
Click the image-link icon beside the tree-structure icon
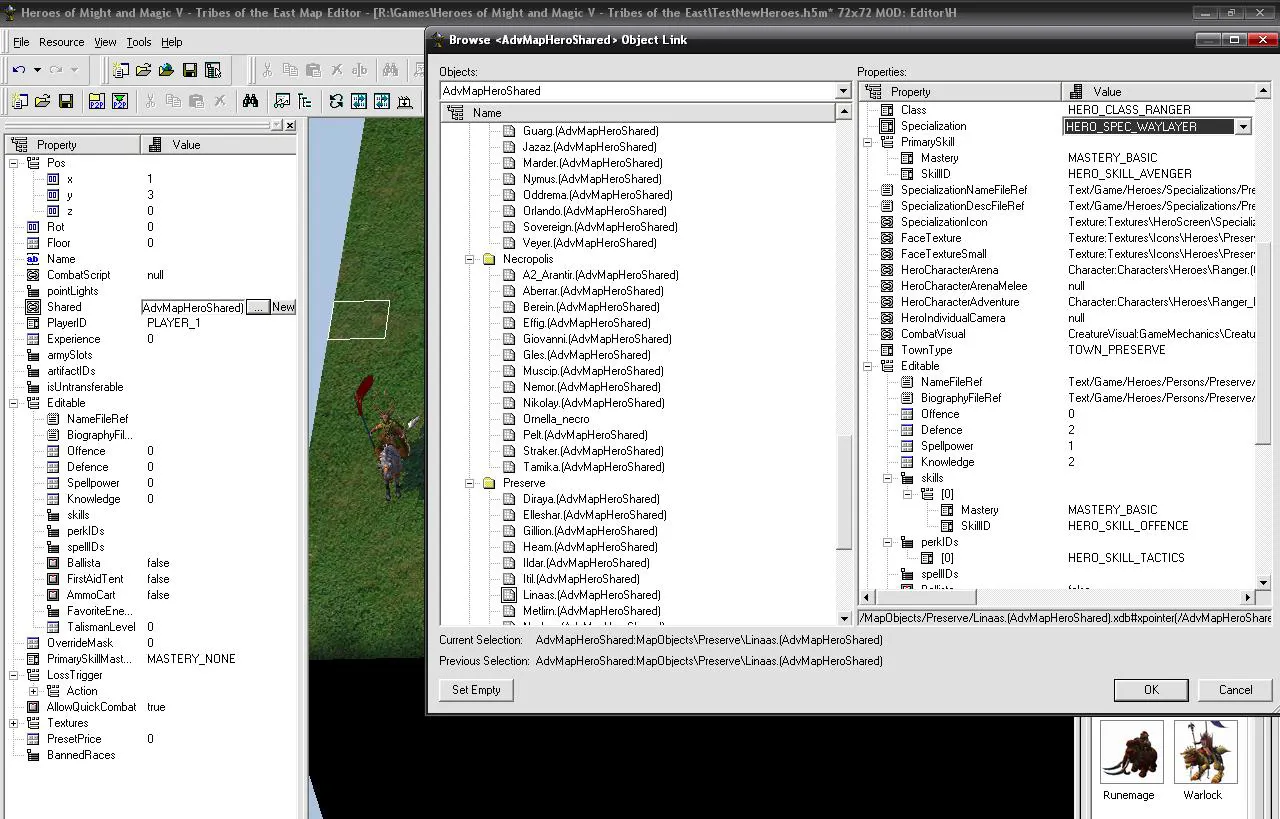282,101
